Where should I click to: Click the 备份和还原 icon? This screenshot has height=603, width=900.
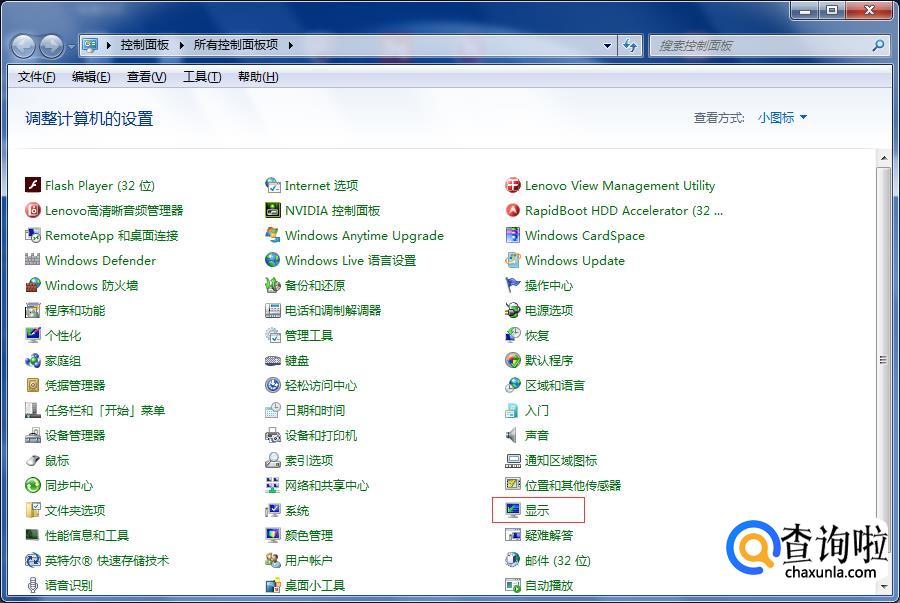click(x=273, y=285)
